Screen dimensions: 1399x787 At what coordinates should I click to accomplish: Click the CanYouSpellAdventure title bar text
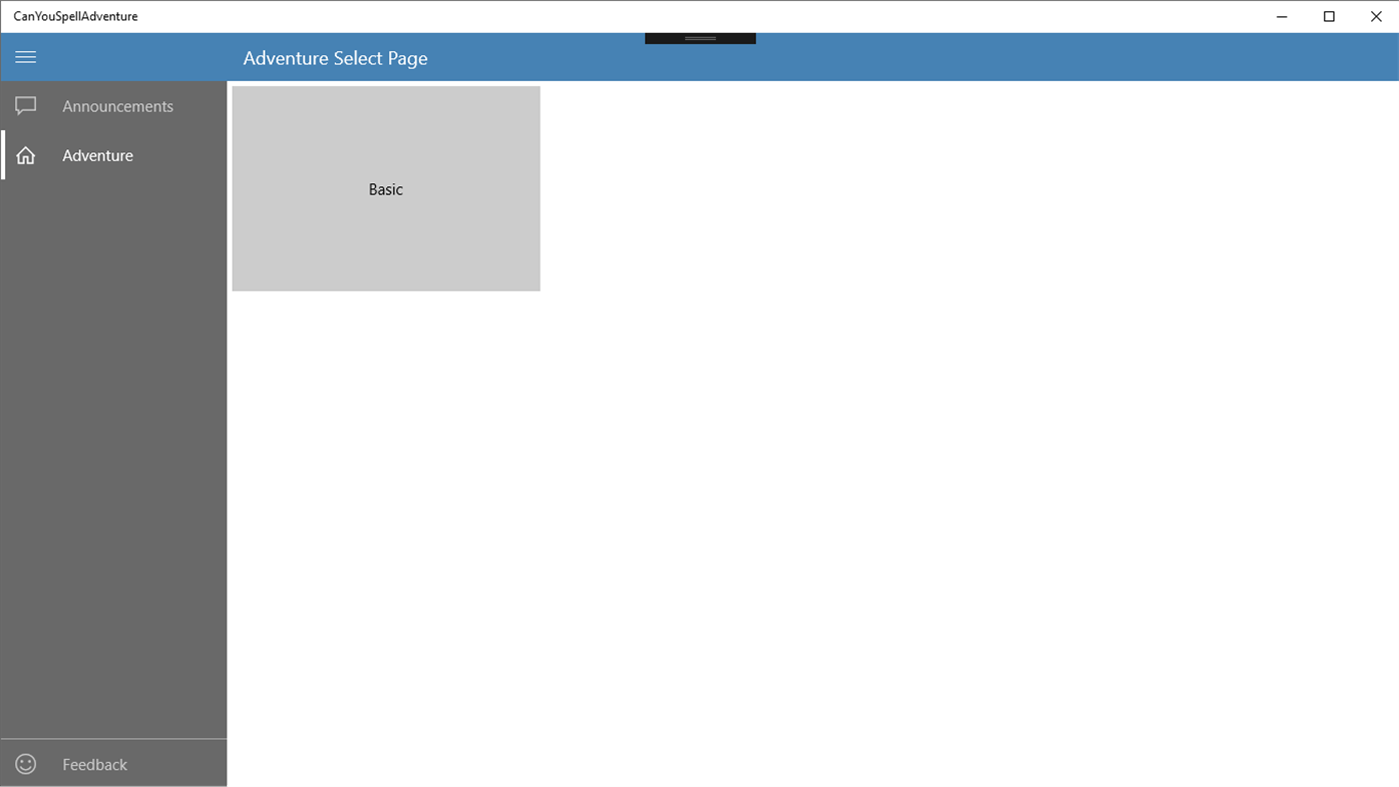pos(74,16)
